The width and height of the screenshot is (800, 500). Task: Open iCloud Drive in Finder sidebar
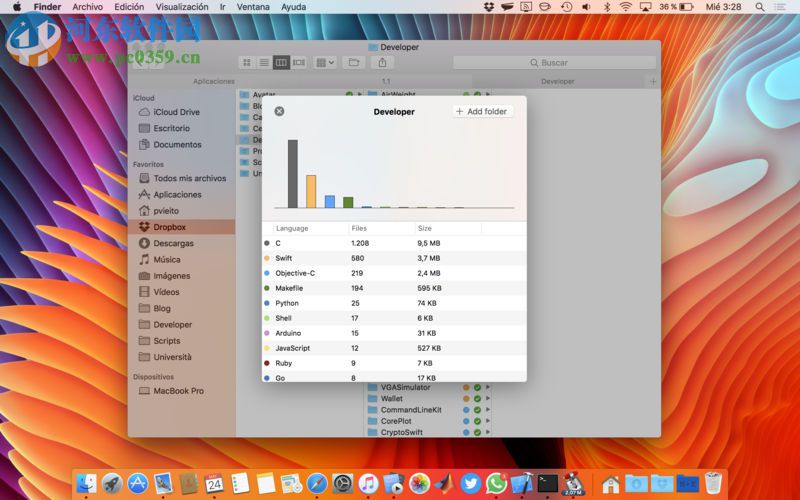(176, 112)
